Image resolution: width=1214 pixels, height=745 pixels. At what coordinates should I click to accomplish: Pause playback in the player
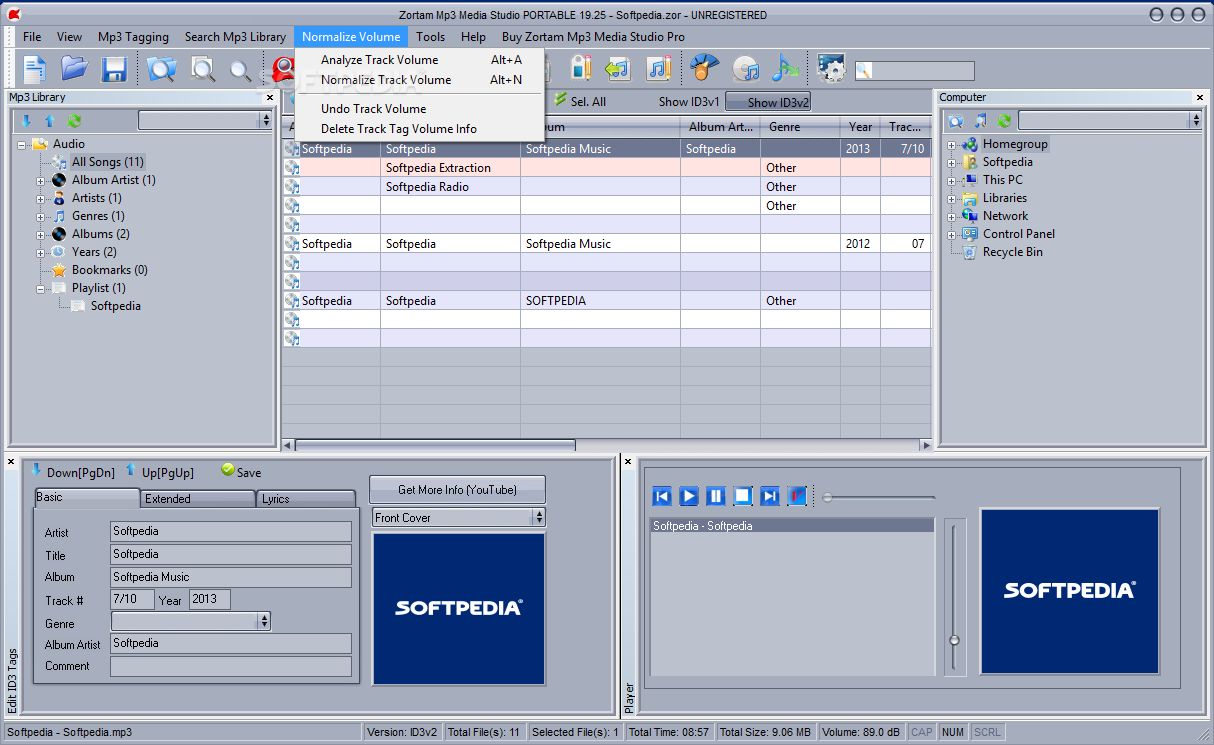(716, 496)
